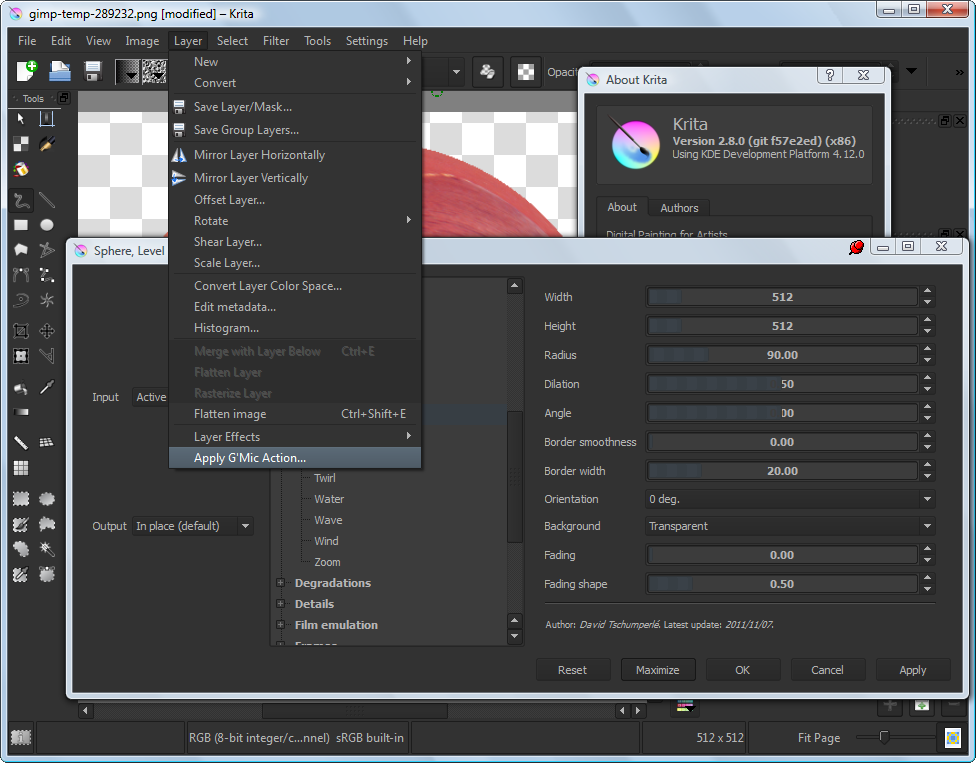Select the Multibrush star tool
The width and height of the screenshot is (976, 763).
click(47, 300)
